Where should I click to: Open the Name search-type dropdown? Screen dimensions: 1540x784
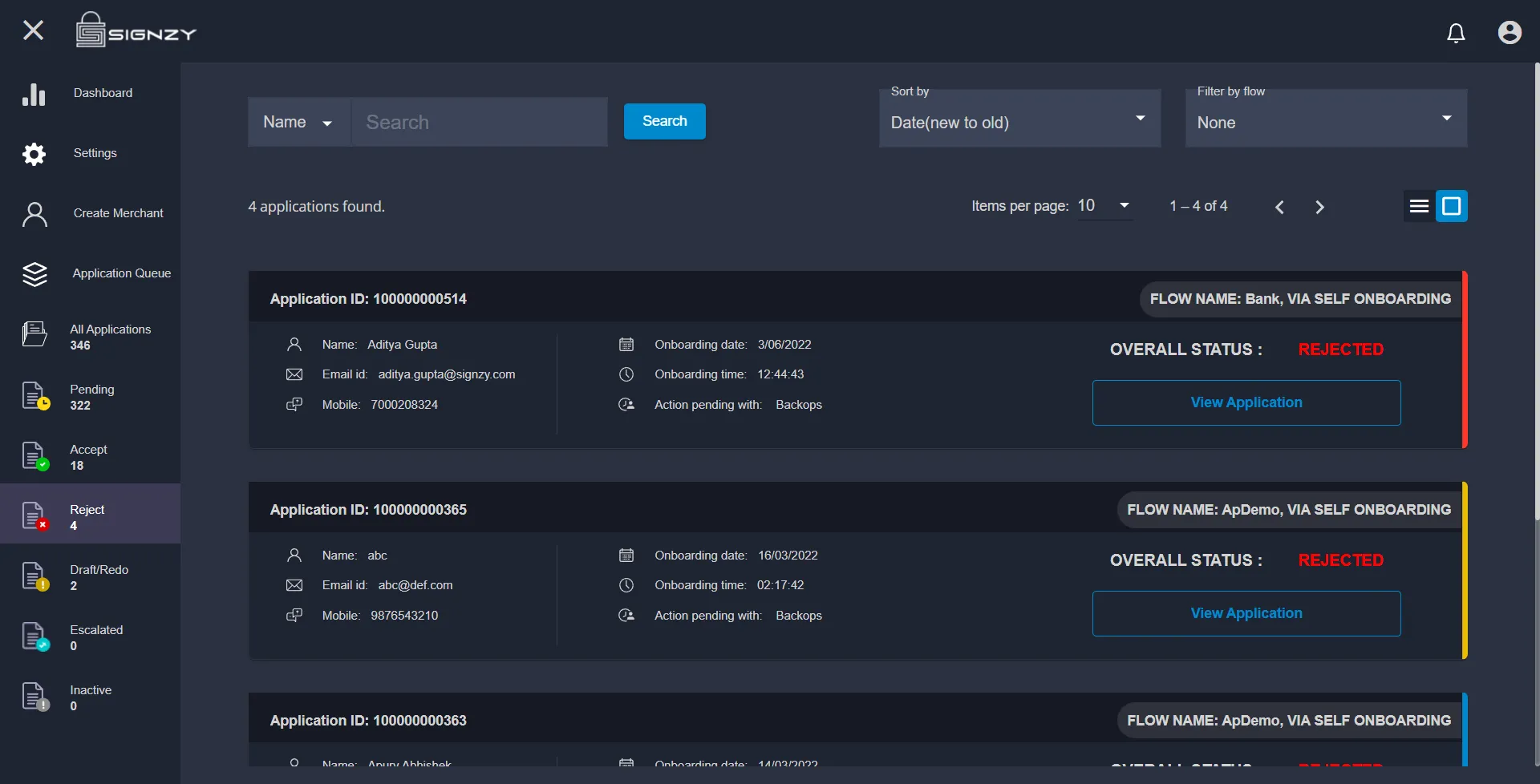[298, 122]
